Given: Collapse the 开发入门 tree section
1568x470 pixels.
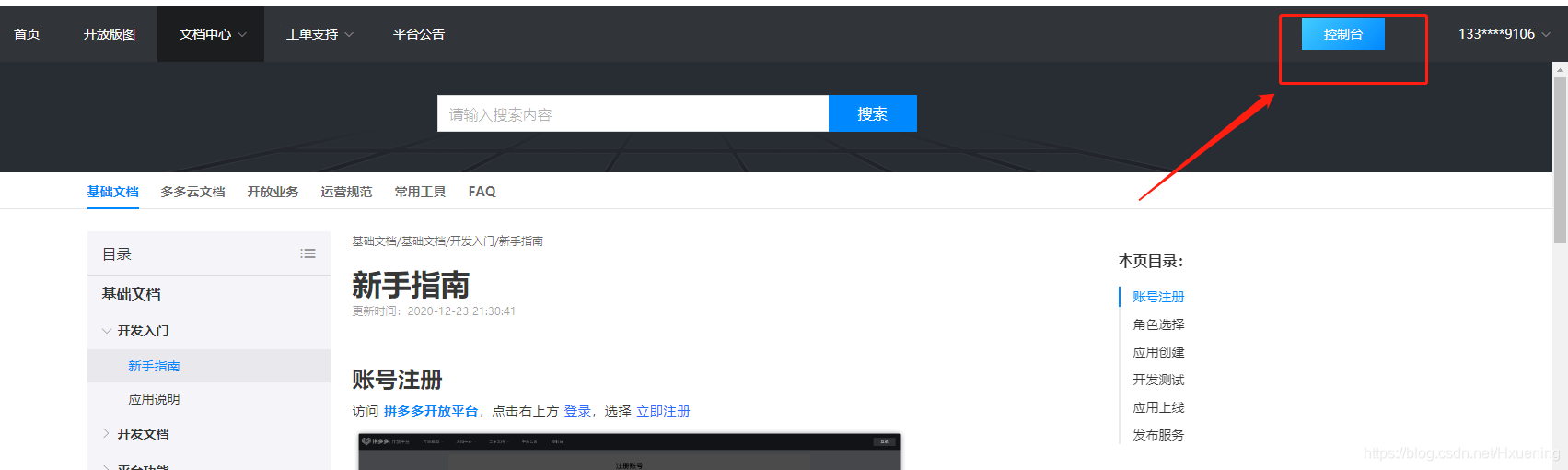Looking at the screenshot, I should pos(107,331).
